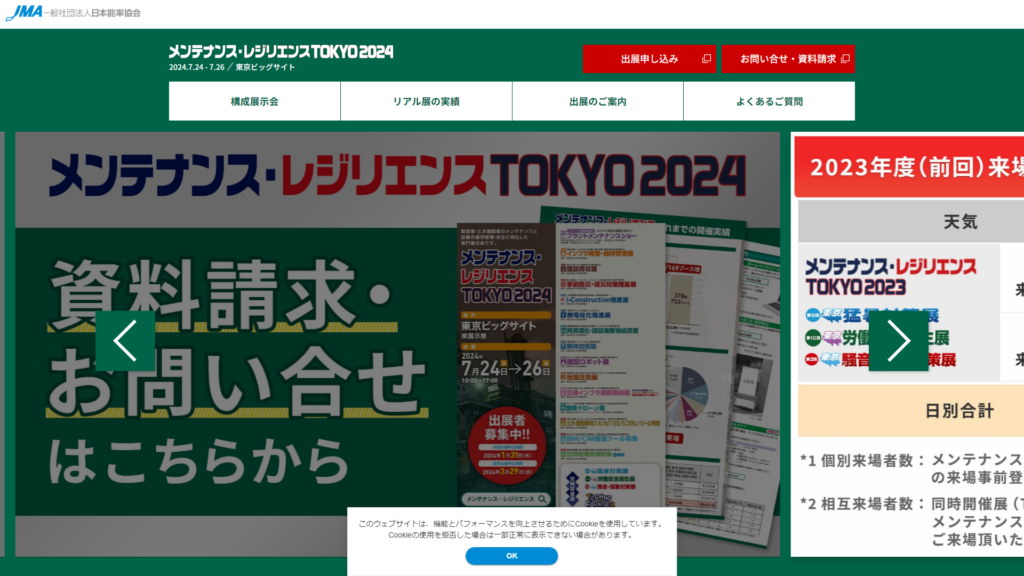Click the 出展者募集中!! red circle badge

(507, 444)
